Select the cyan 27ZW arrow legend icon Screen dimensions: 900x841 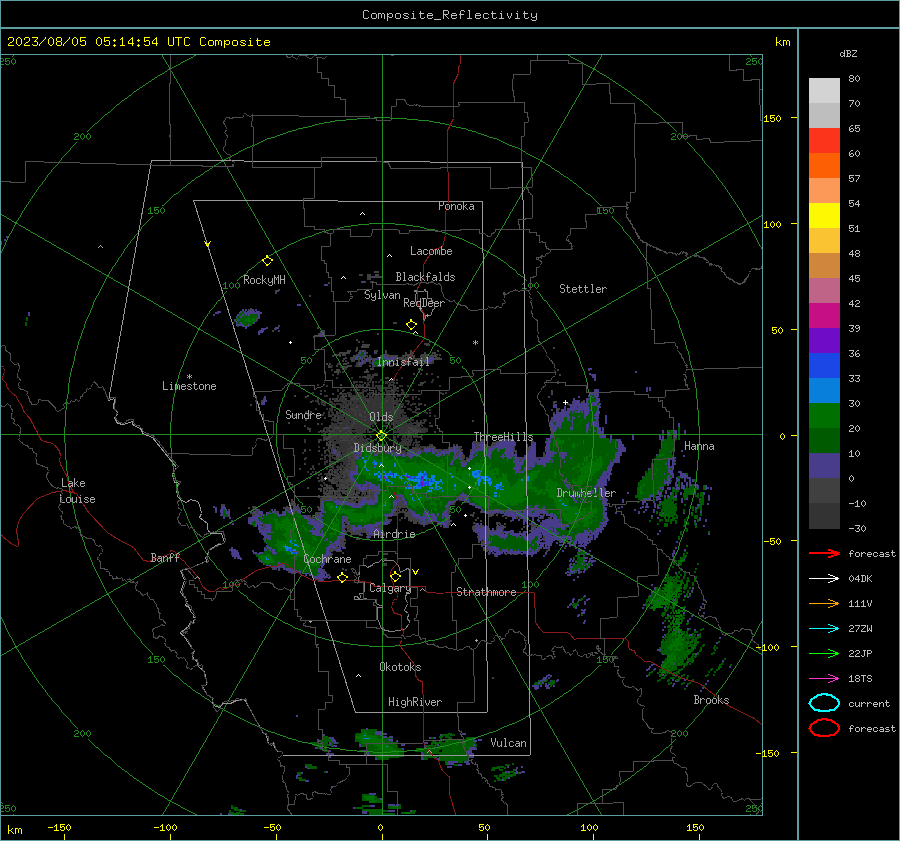[x=824, y=628]
